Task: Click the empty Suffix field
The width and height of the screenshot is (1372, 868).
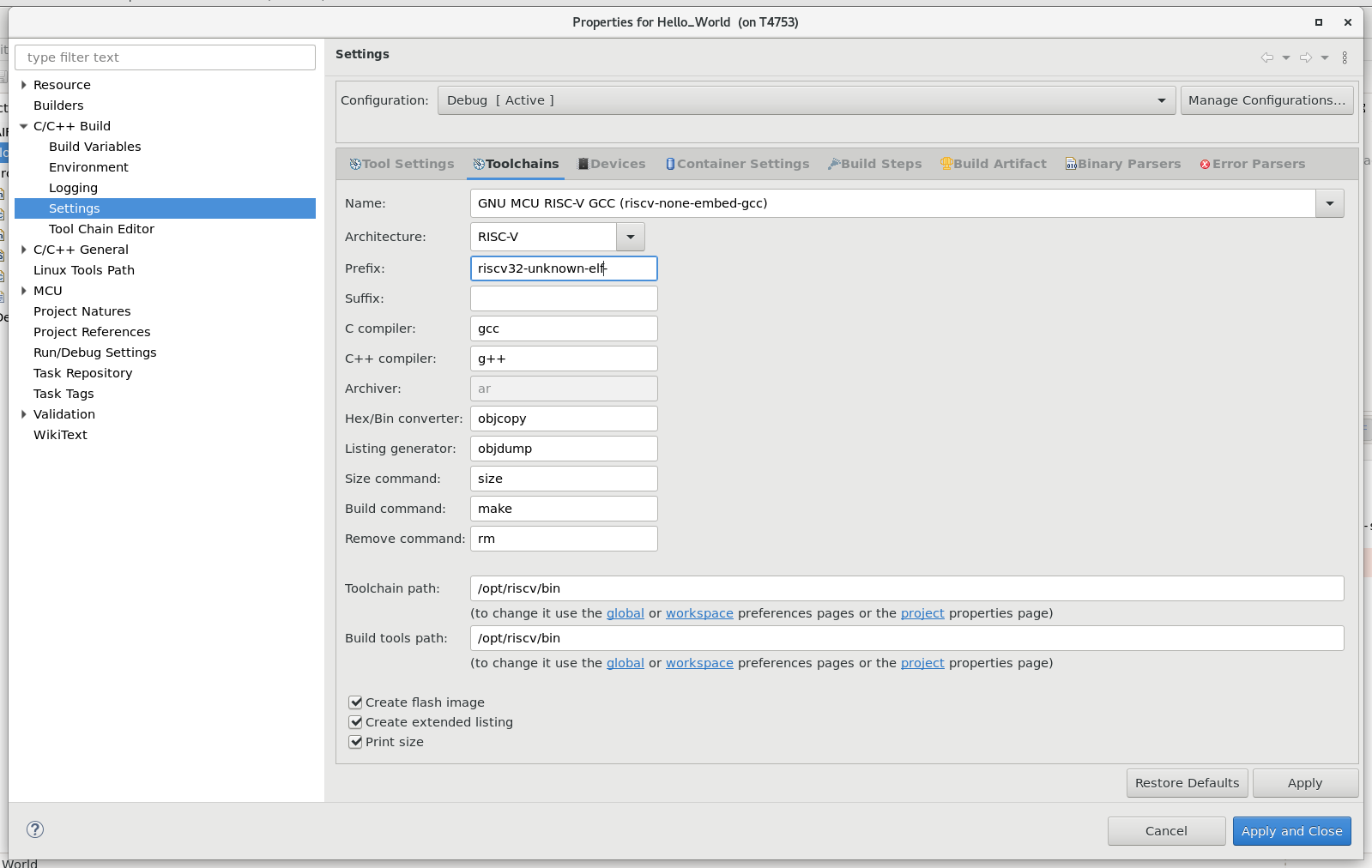Action: pyautogui.click(x=564, y=298)
